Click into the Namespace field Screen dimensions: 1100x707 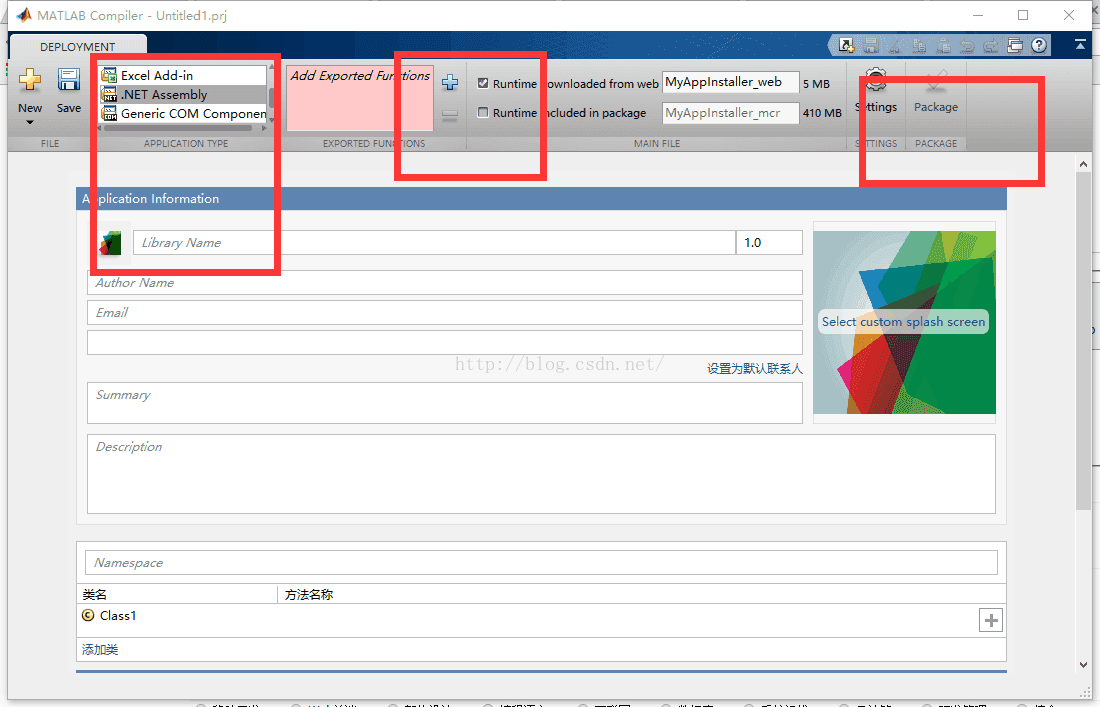541,563
